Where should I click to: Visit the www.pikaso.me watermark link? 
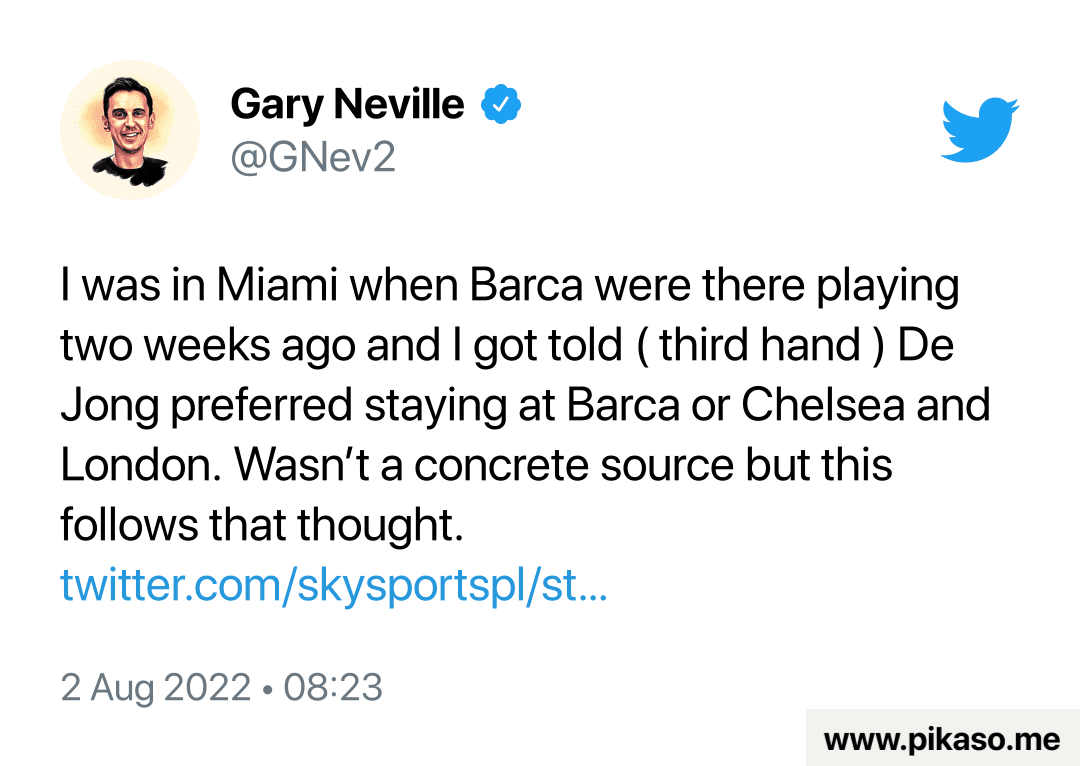click(x=942, y=740)
